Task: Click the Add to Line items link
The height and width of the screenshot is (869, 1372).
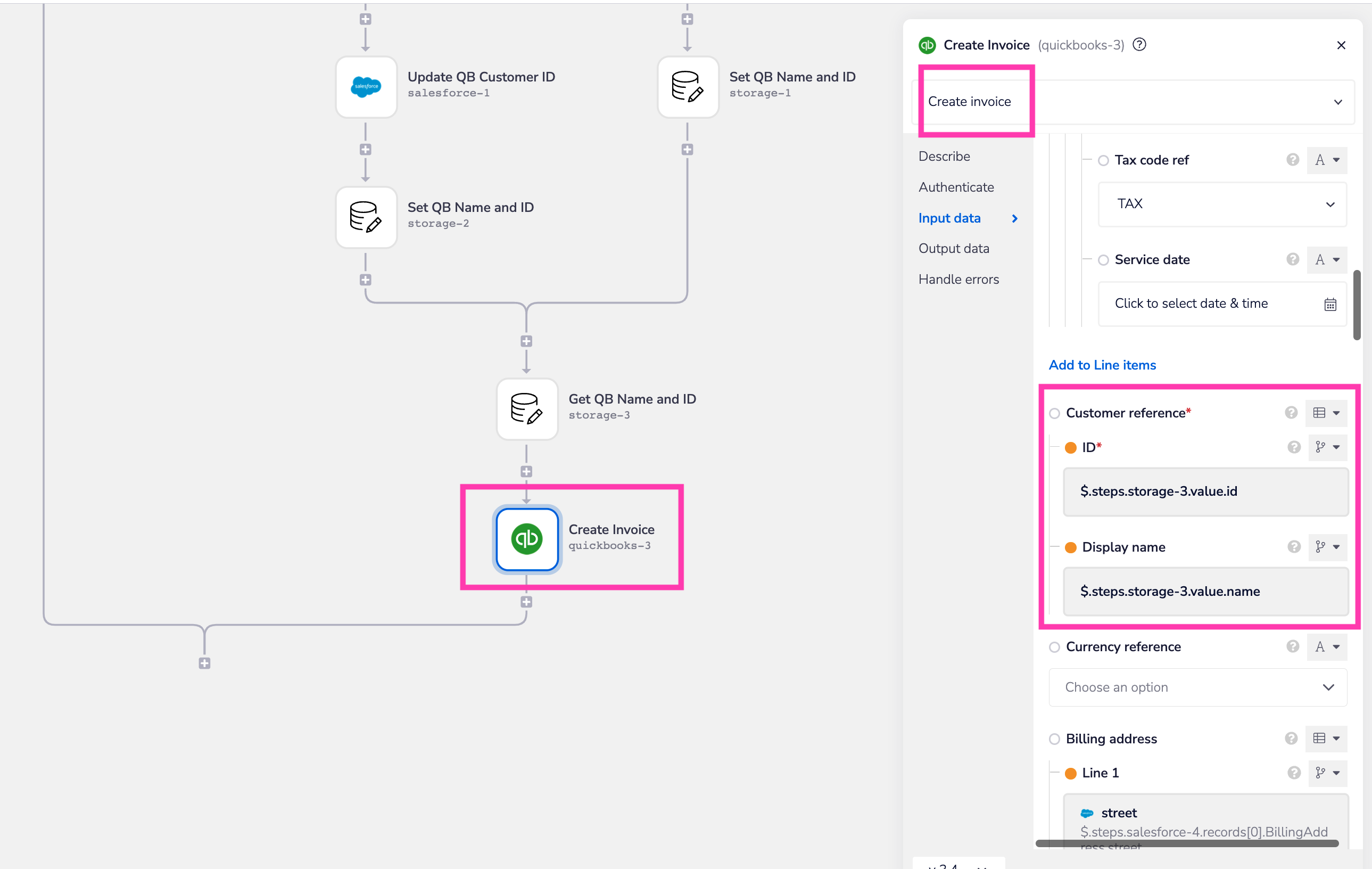Action: (1102, 365)
